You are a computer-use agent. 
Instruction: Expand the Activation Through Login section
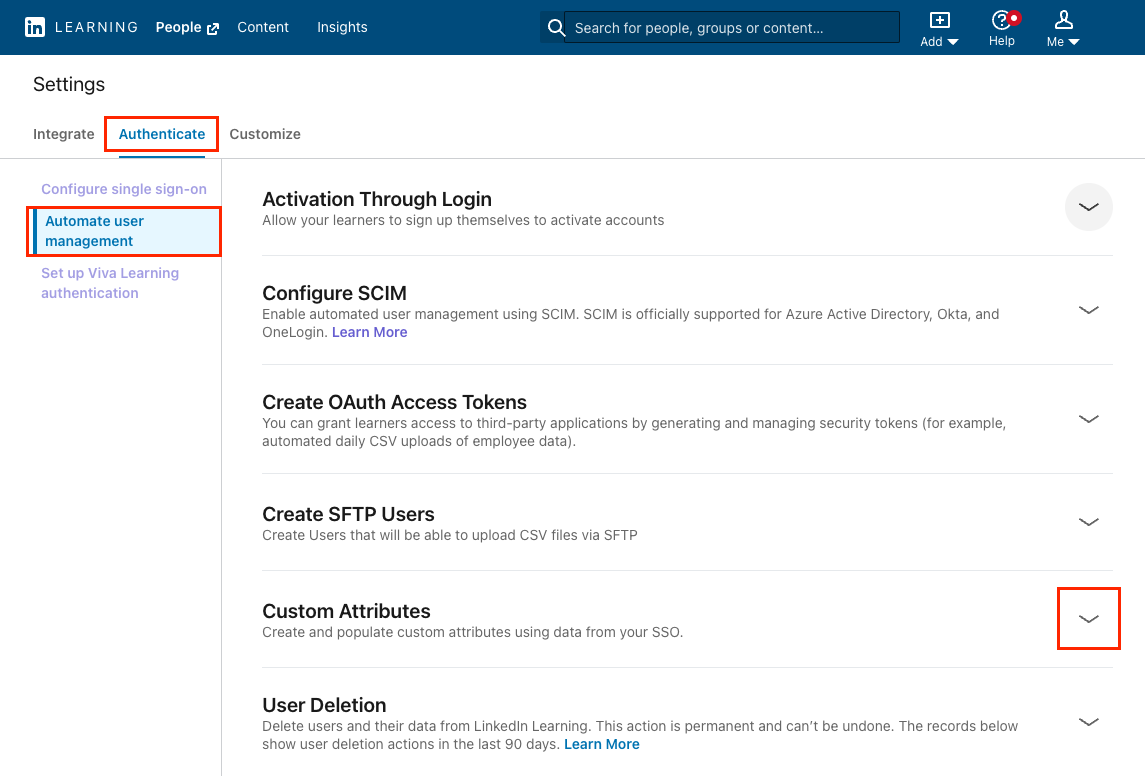pyautogui.click(x=1088, y=207)
